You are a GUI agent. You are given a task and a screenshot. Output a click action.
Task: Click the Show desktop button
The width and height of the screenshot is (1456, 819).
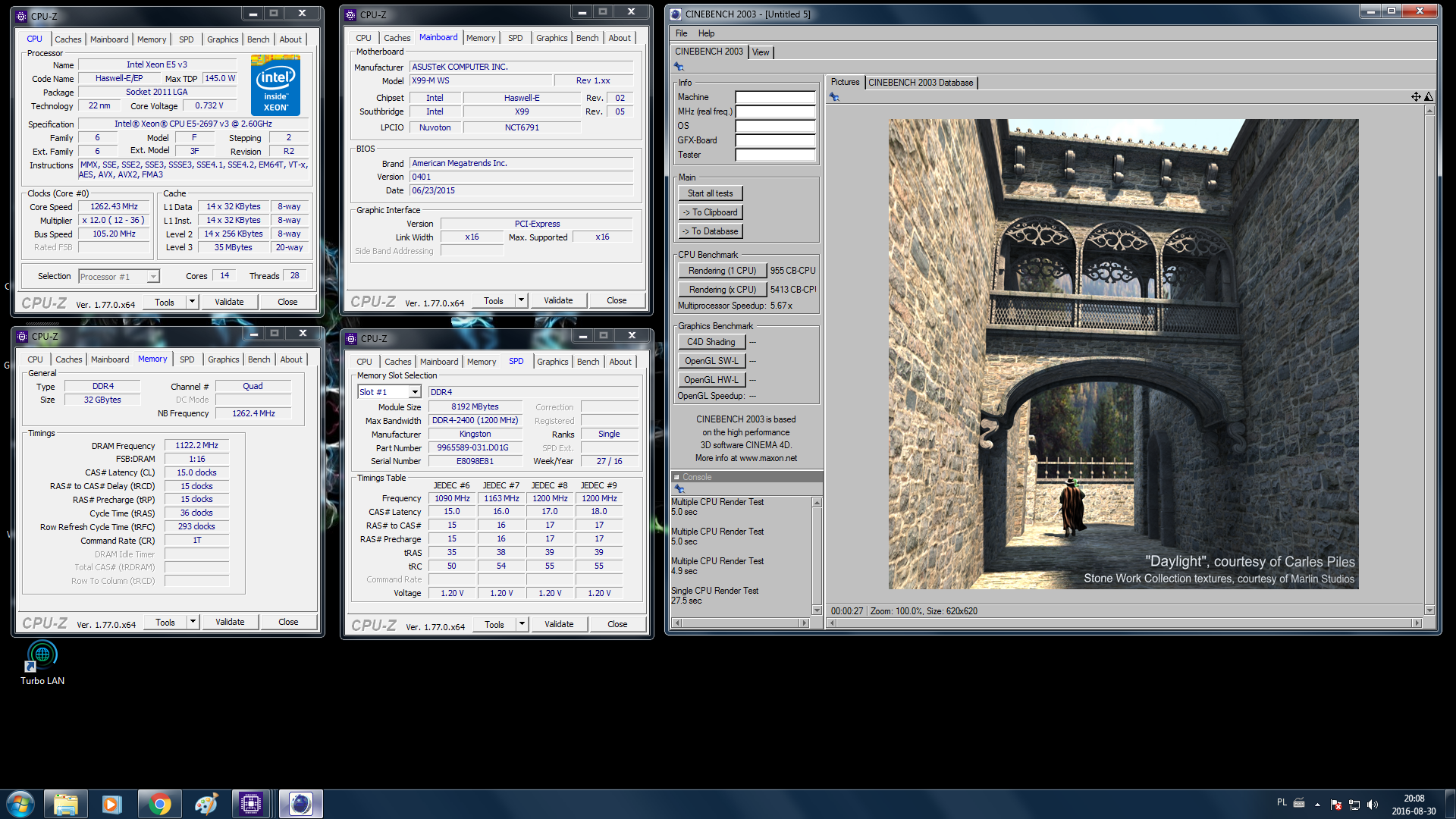tap(1451, 804)
